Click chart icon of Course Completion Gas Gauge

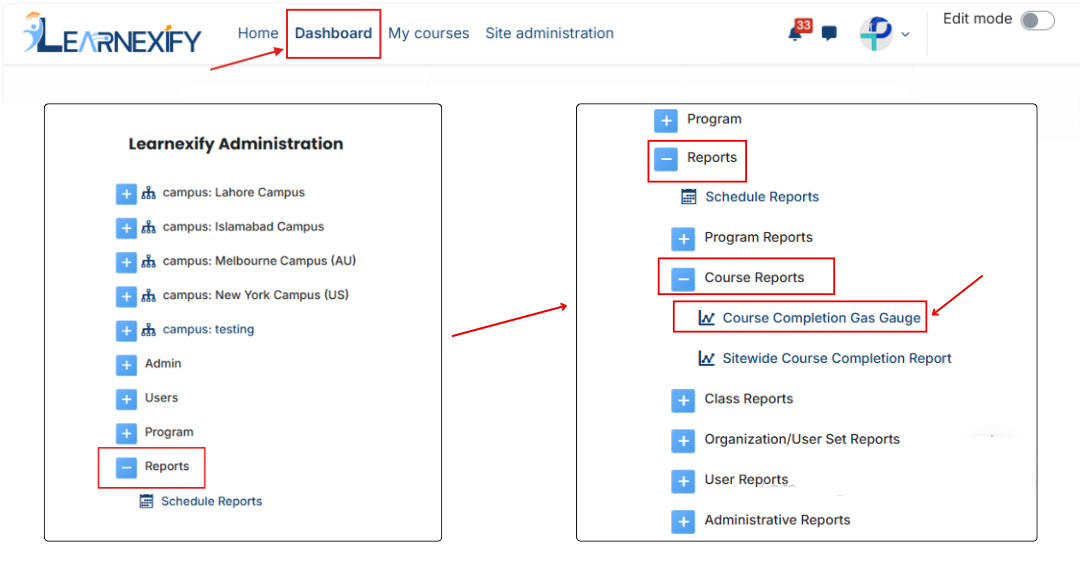coord(707,318)
